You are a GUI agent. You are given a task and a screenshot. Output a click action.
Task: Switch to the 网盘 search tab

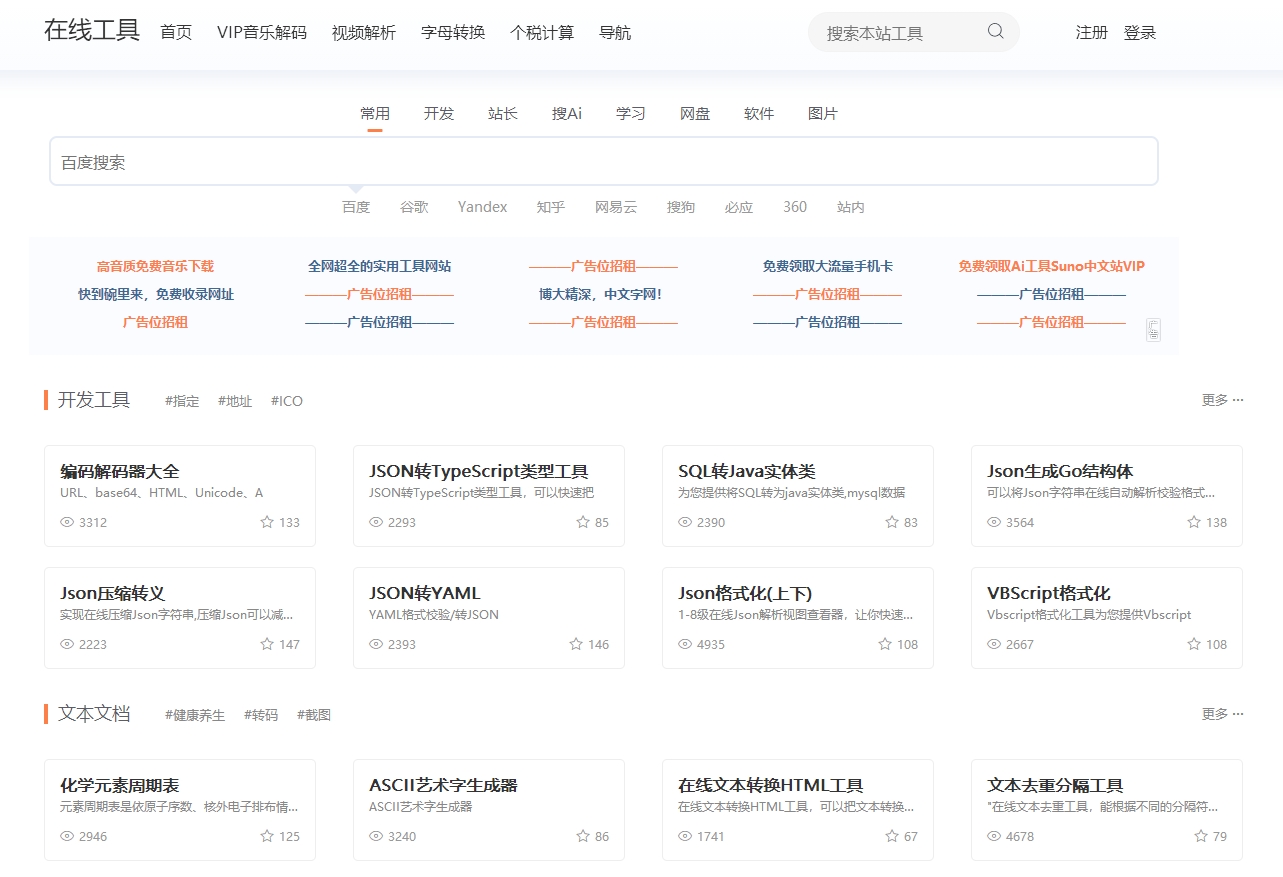(x=695, y=114)
